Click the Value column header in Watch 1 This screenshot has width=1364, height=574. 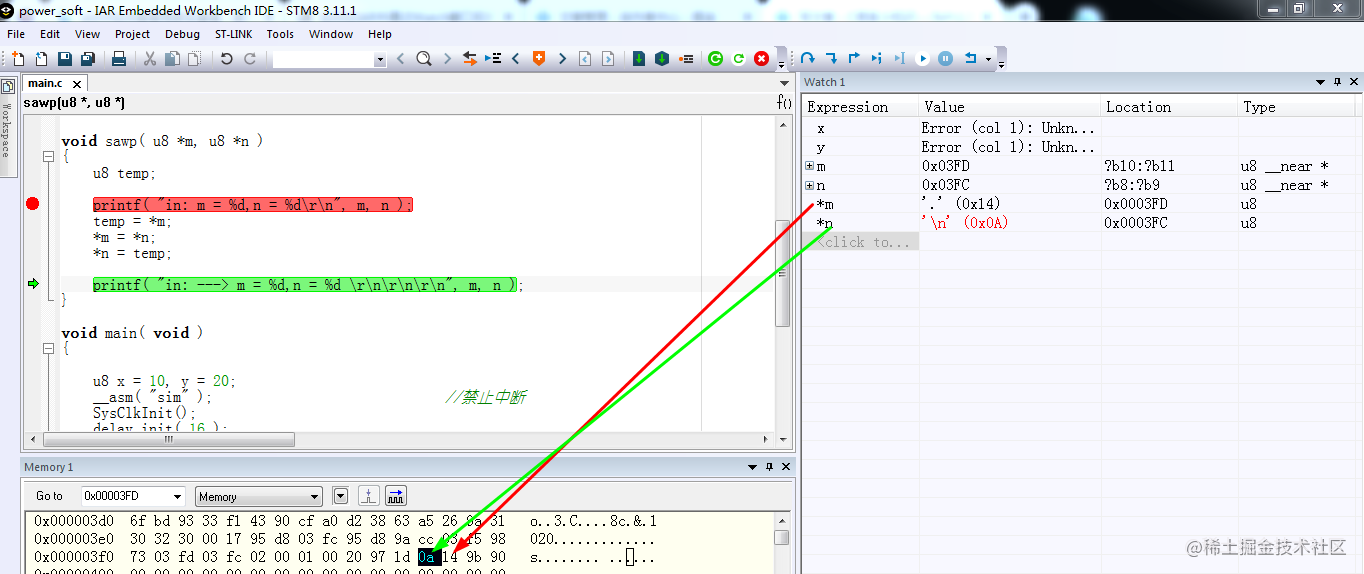click(x=1009, y=107)
